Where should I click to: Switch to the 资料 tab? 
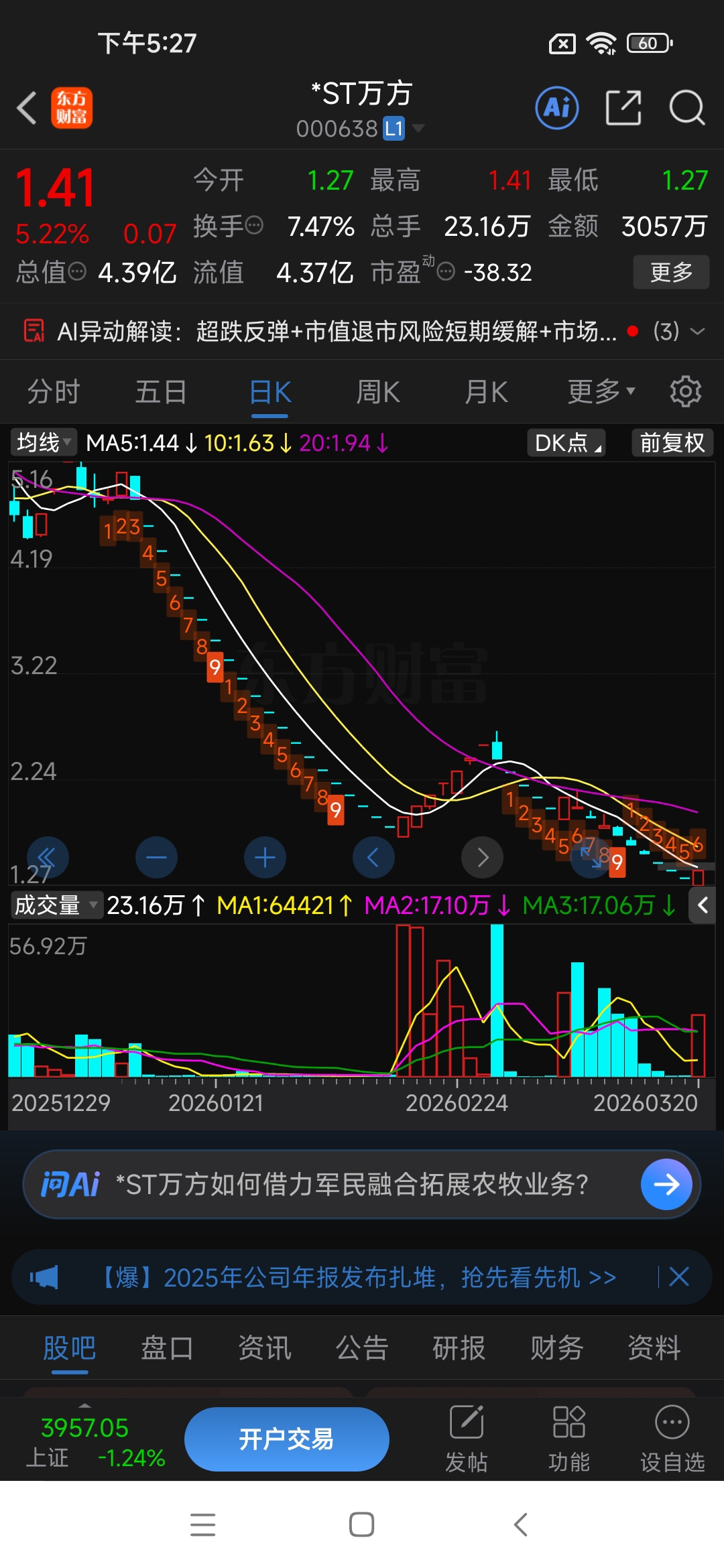pyautogui.click(x=654, y=1348)
